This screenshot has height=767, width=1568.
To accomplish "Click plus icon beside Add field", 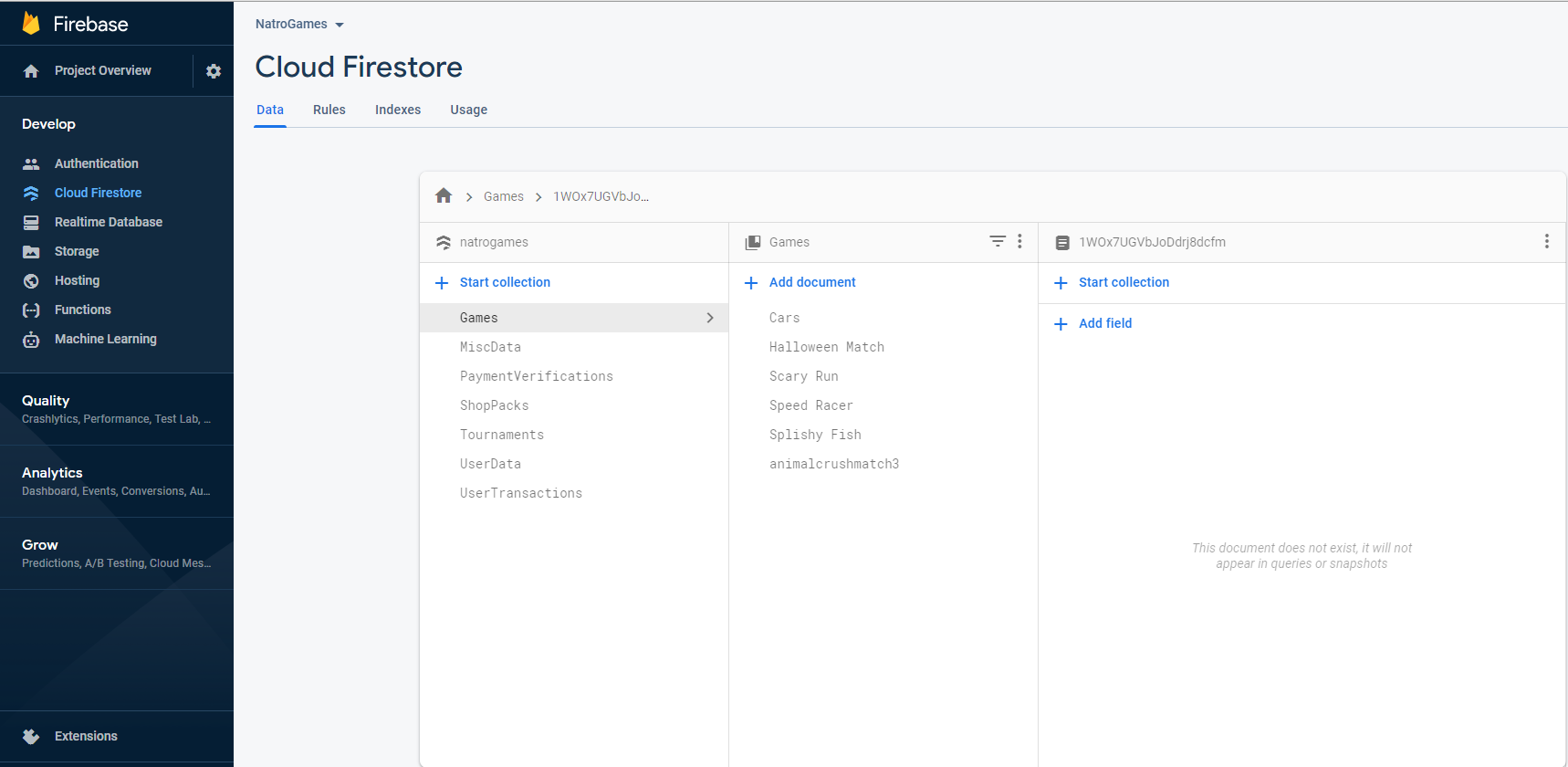I will pyautogui.click(x=1061, y=324).
